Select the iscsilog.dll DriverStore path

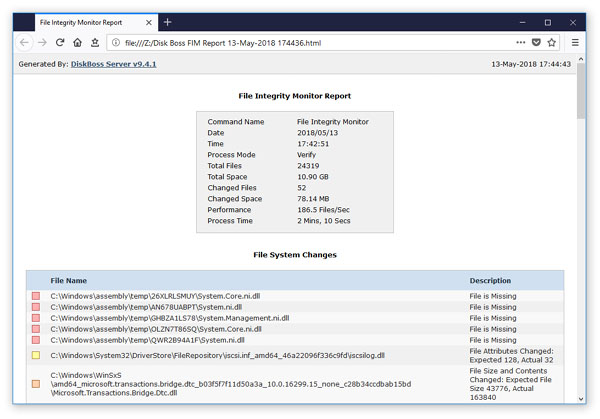coord(217,355)
